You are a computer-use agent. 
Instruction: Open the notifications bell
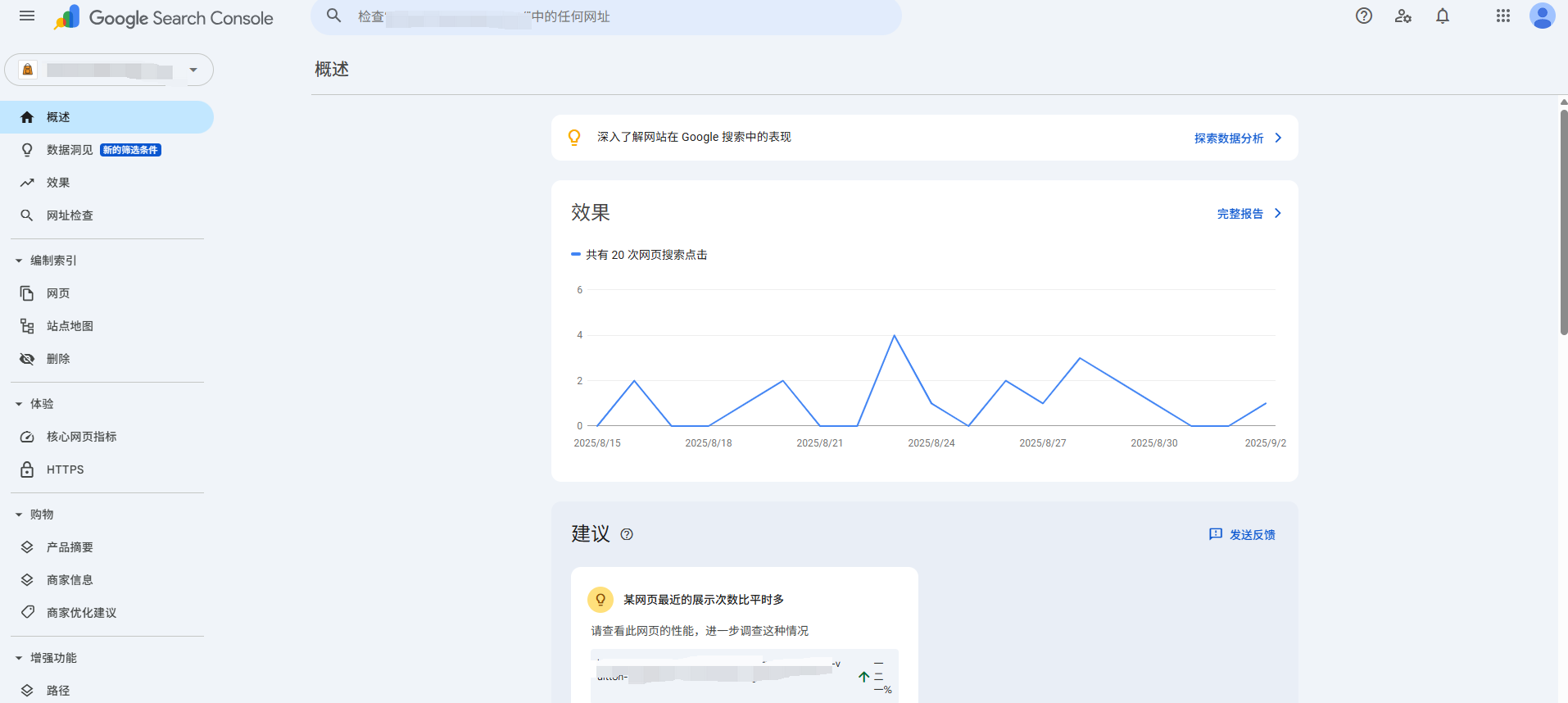(1443, 16)
